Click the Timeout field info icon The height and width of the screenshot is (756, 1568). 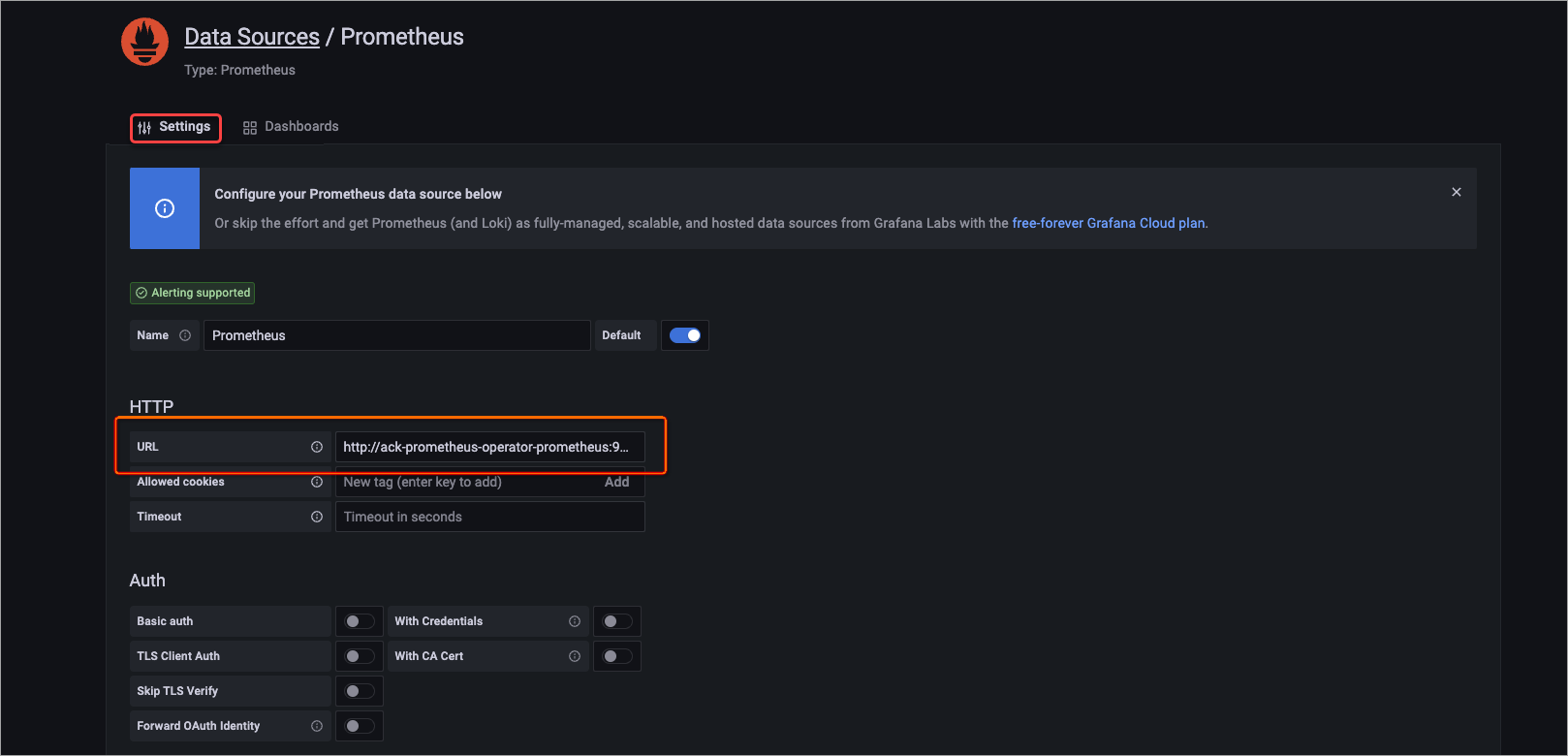pyautogui.click(x=317, y=517)
